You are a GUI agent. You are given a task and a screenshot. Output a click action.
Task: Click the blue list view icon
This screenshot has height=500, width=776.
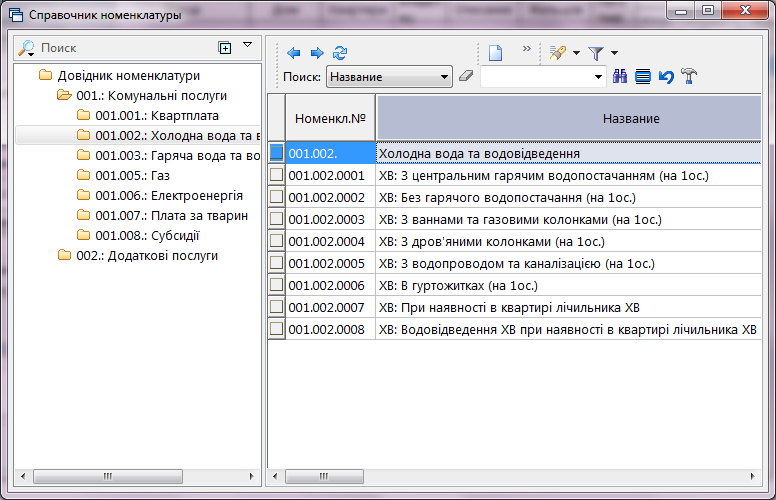643,77
